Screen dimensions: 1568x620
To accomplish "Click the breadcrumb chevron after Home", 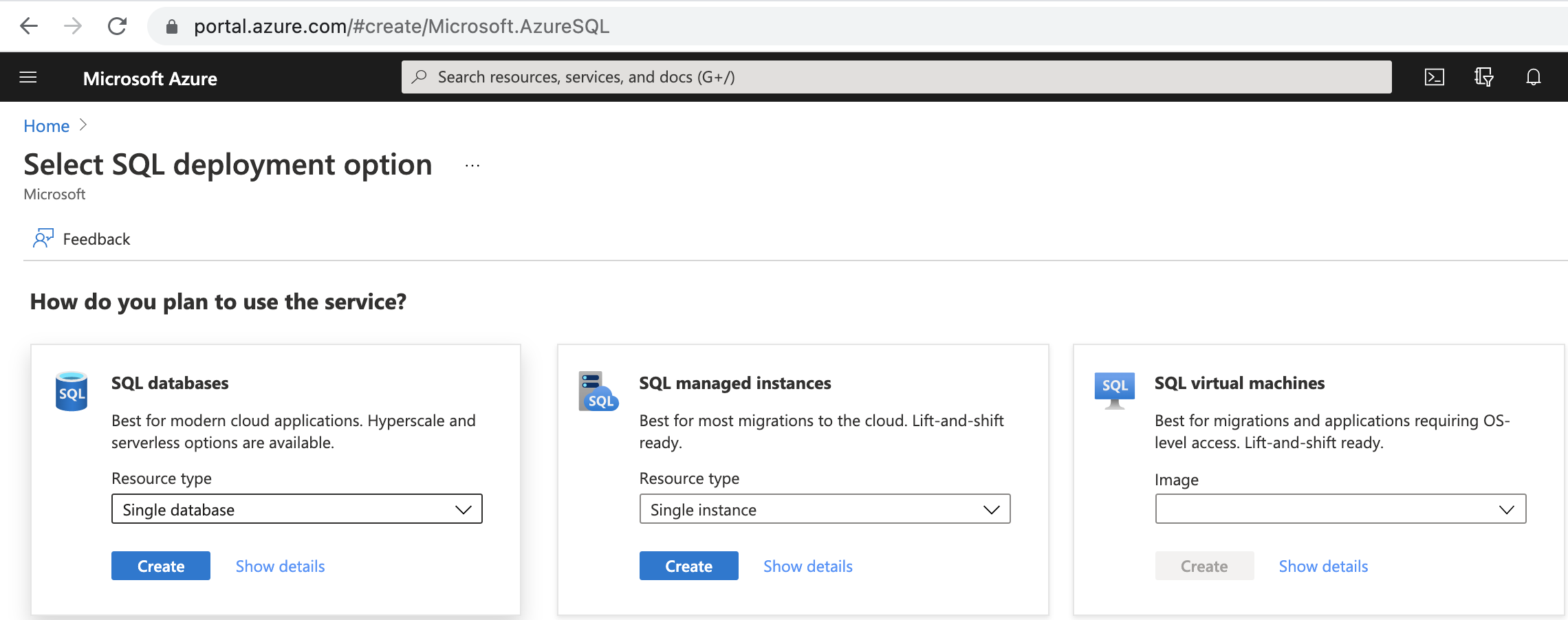I will (x=83, y=125).
